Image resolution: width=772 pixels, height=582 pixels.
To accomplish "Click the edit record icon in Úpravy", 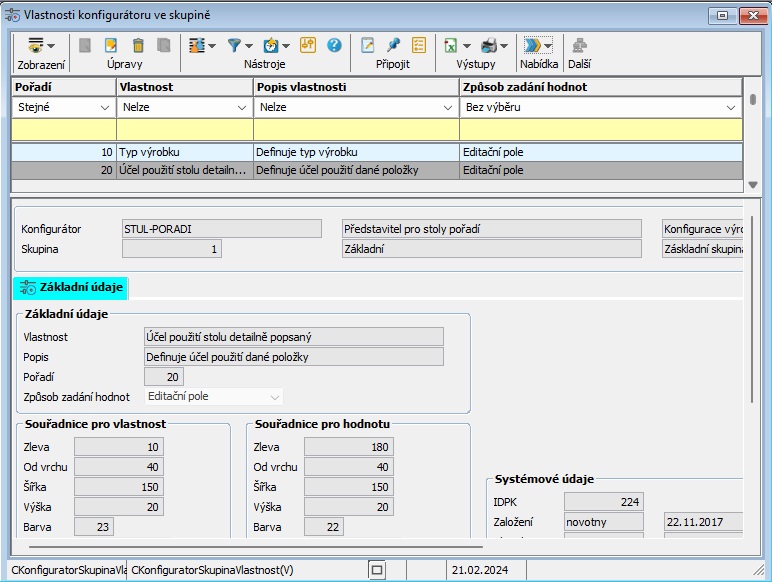I will pos(111,45).
